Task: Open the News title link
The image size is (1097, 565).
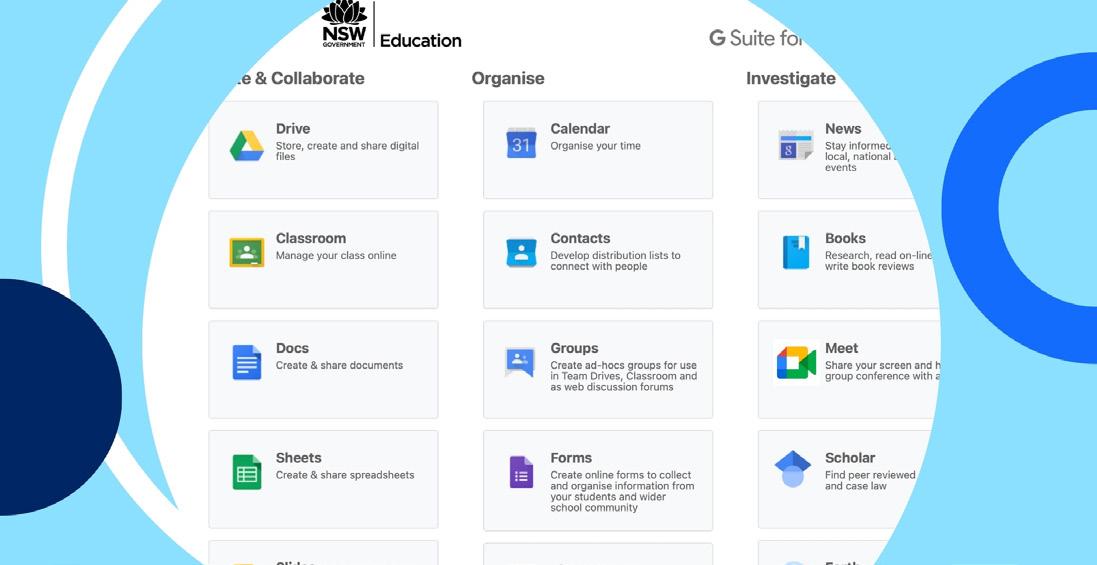Action: point(843,129)
